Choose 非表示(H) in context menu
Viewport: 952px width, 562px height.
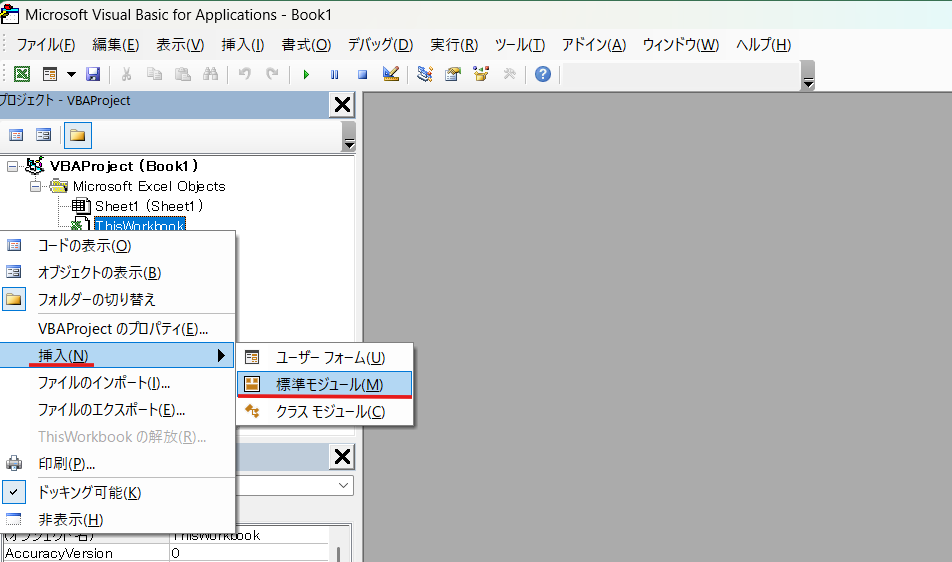(117, 520)
